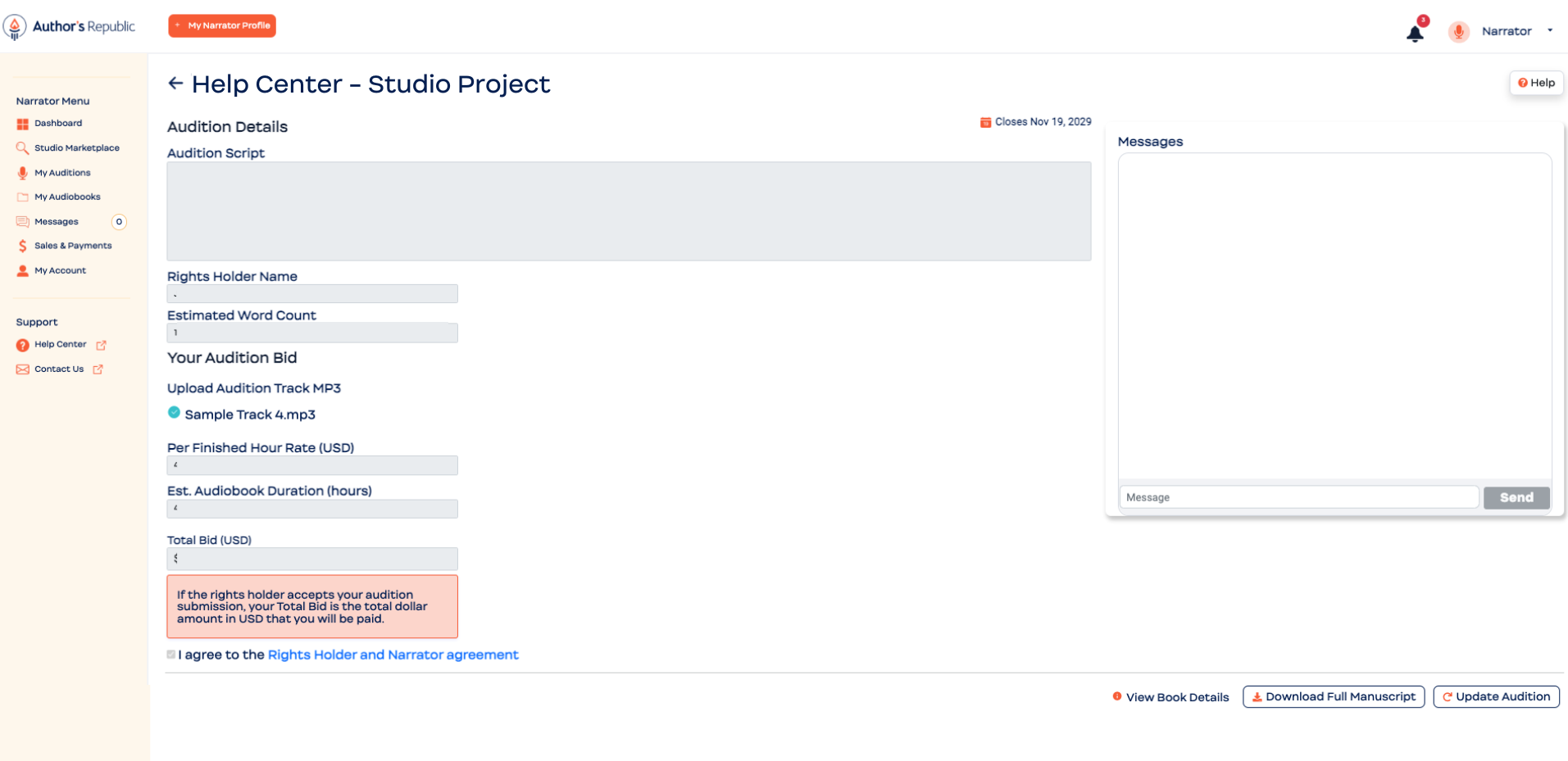The height and width of the screenshot is (761, 1568).
Task: Open Rights Holder and Narrator agreement link
Action: (x=393, y=655)
